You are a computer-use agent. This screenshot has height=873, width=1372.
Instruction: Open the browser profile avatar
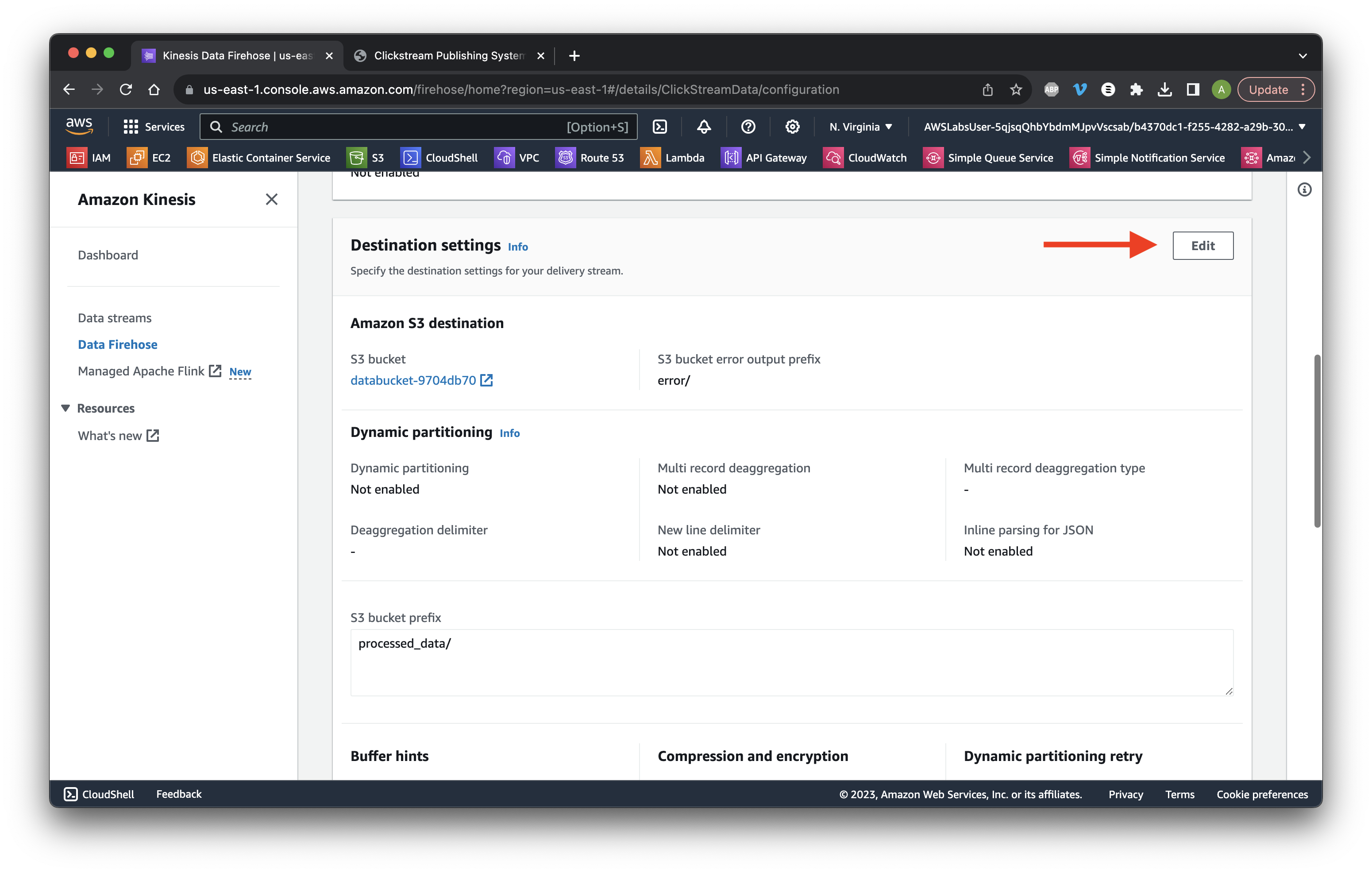tap(1221, 89)
